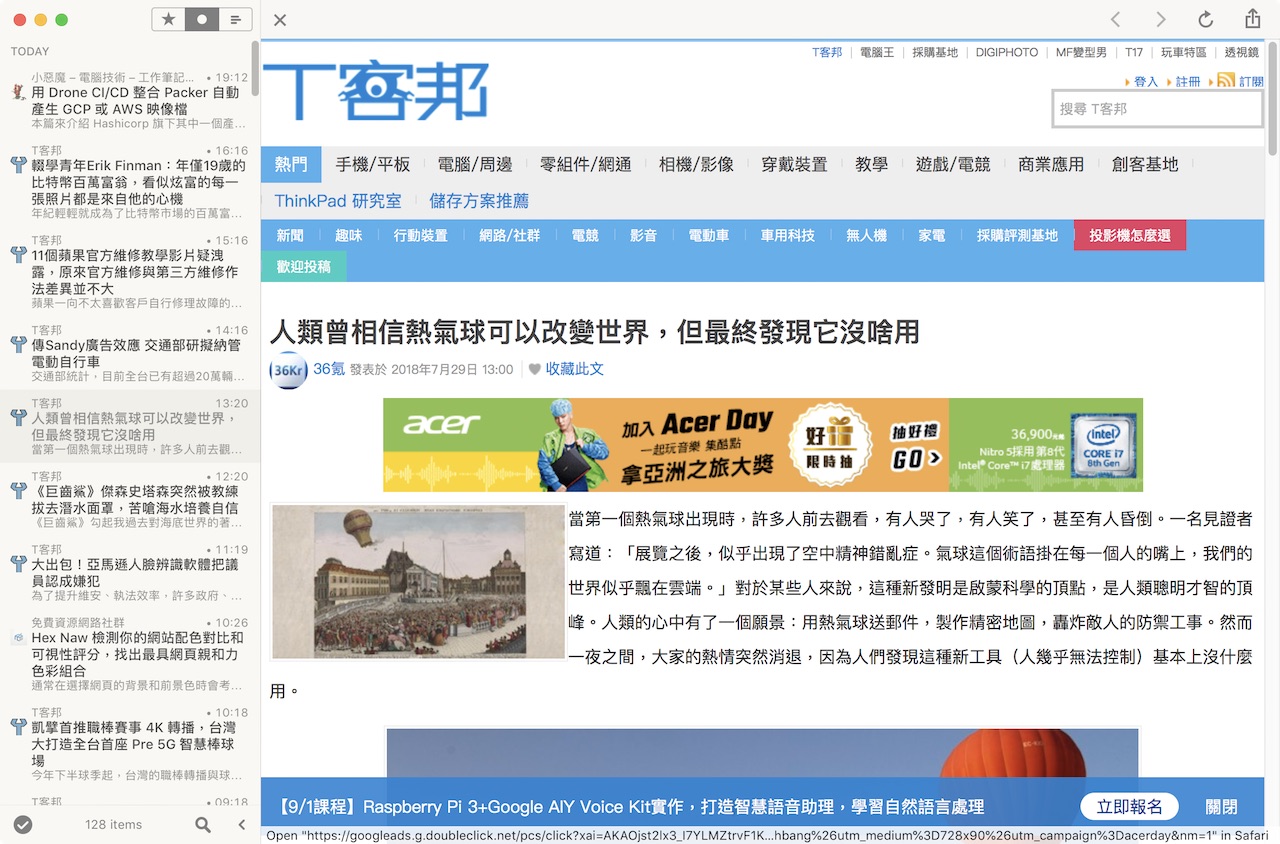
Task: Click the hot air balloon painting thumbnail
Action: tap(418, 582)
